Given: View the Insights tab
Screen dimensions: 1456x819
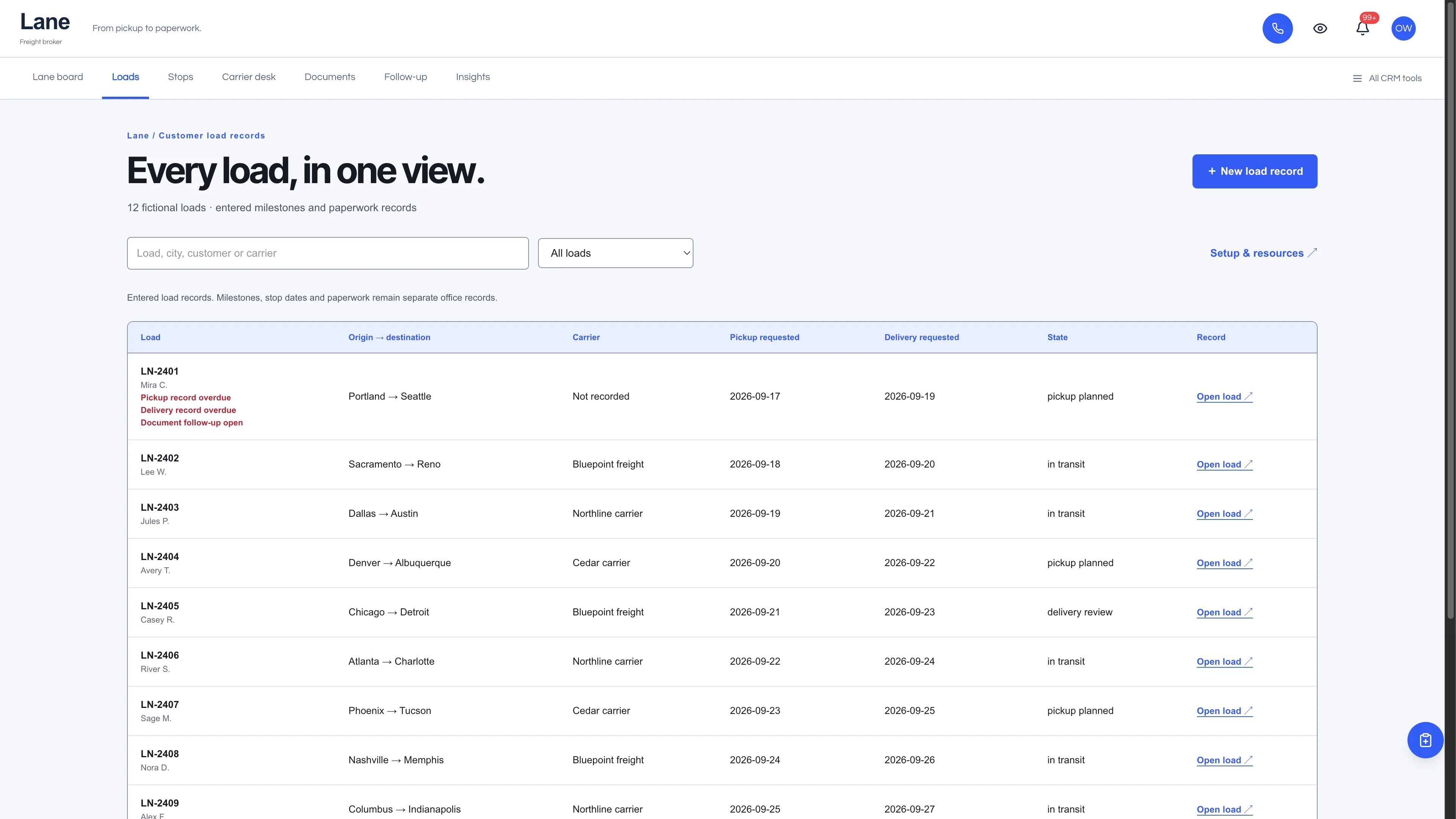Looking at the screenshot, I should tap(473, 77).
